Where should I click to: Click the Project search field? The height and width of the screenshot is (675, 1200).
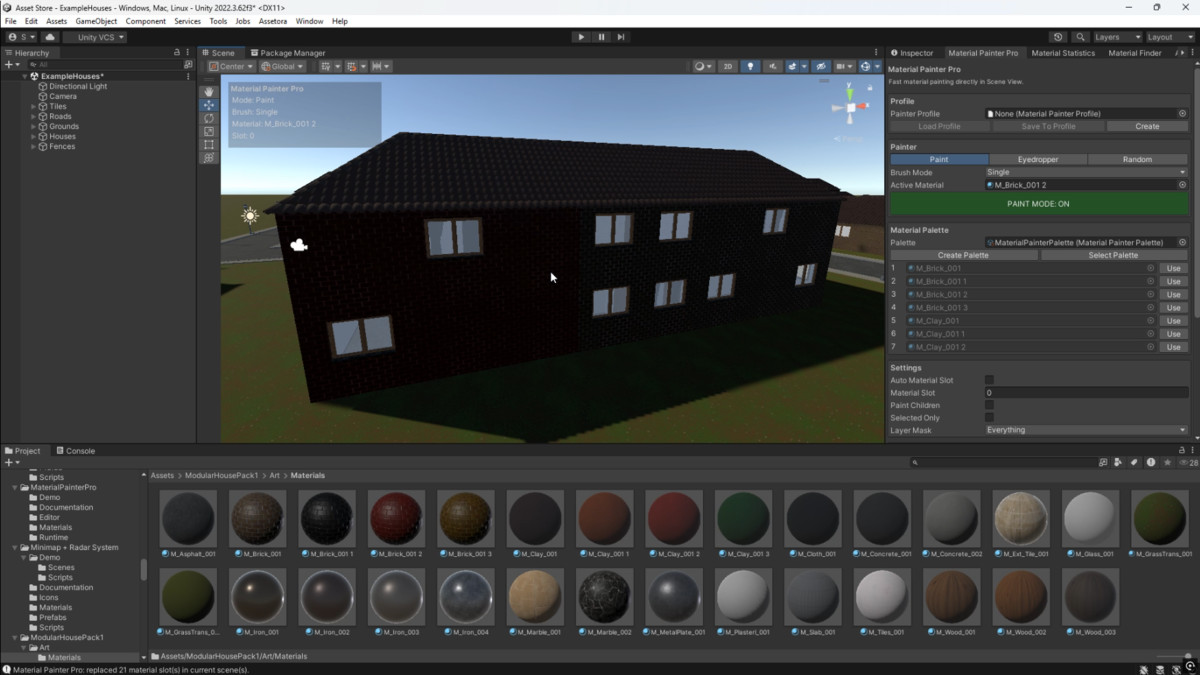1003,463
